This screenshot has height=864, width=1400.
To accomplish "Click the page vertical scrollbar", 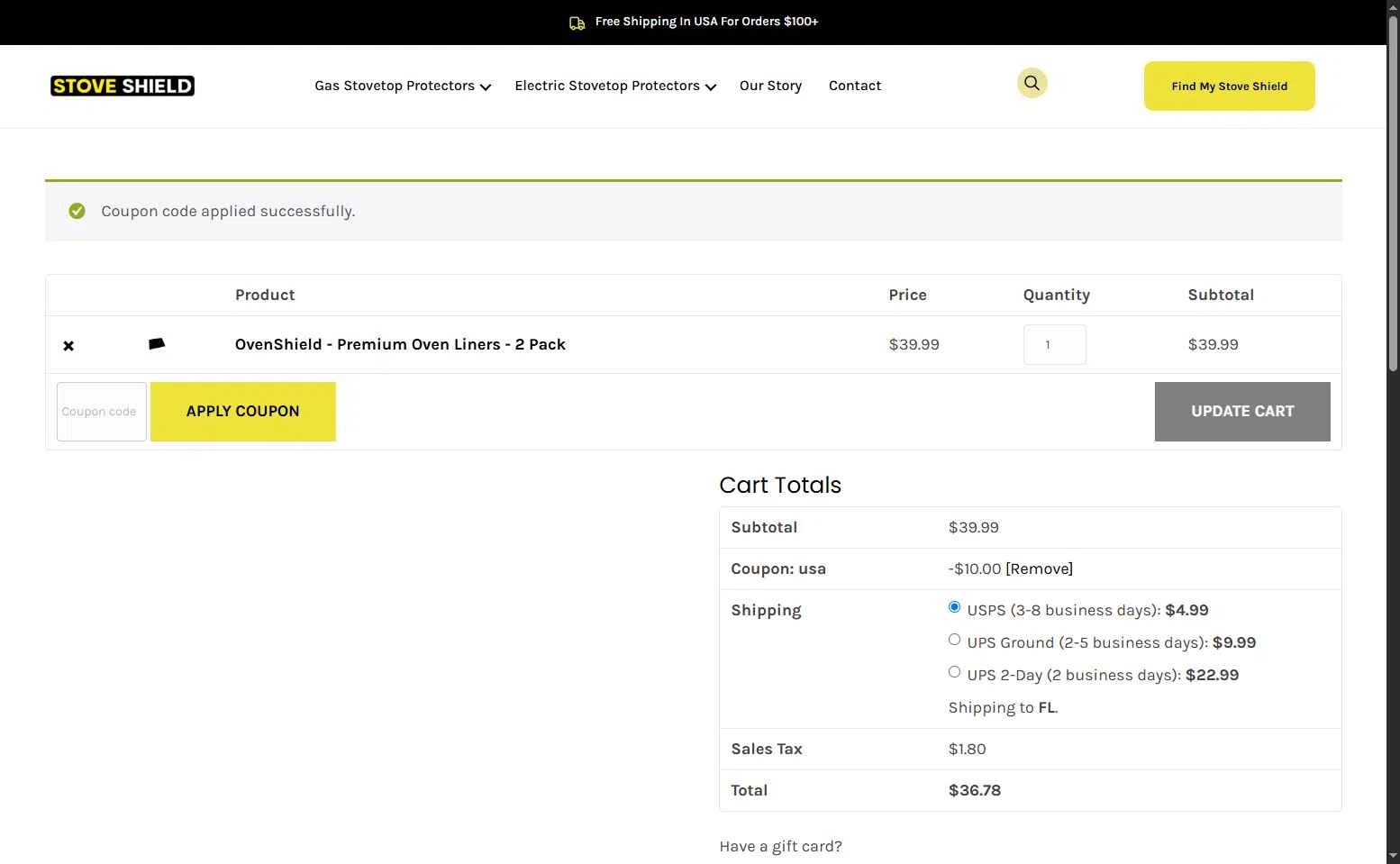I will 1393,194.
